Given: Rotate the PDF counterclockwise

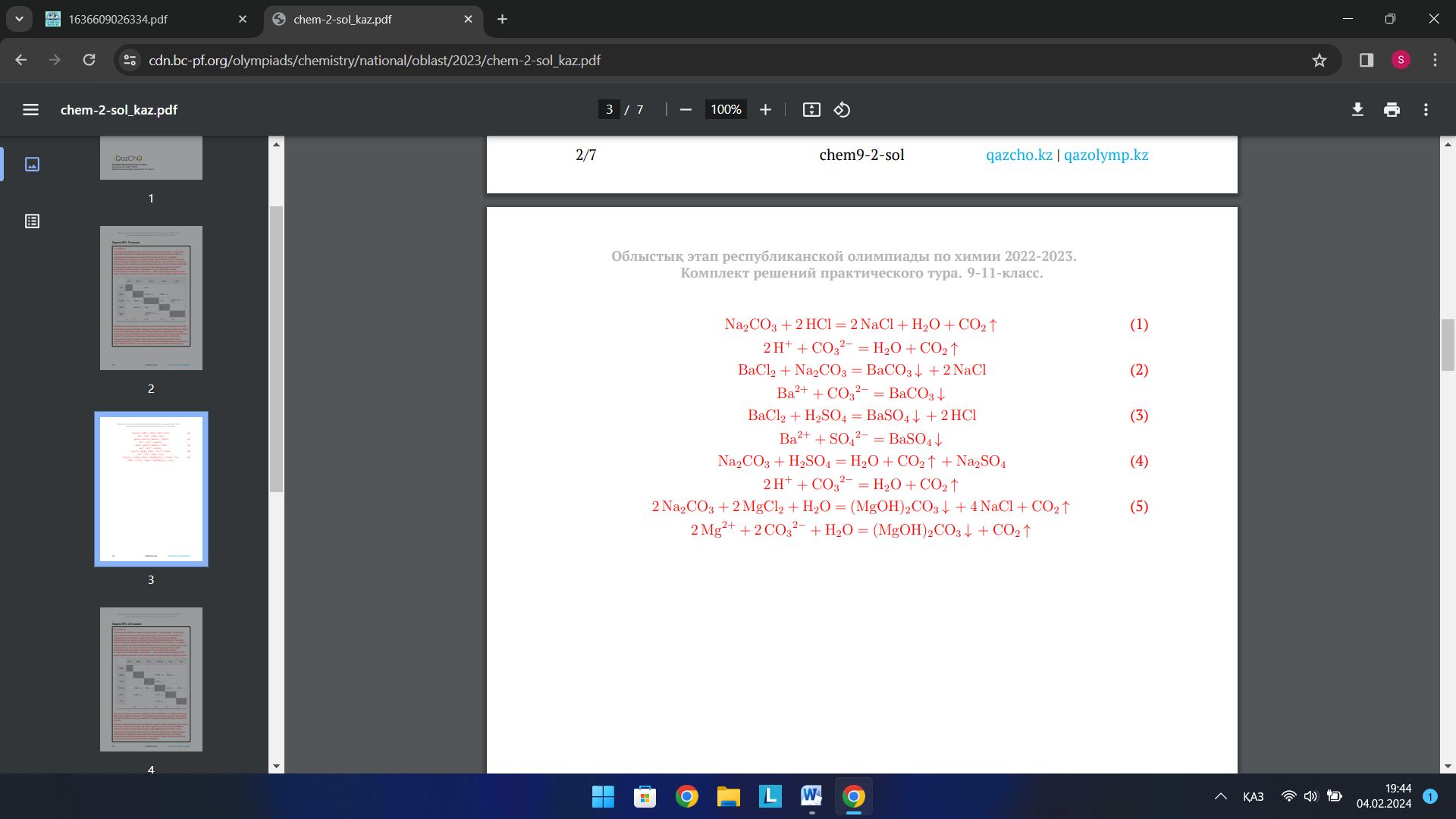Looking at the screenshot, I should pyautogui.click(x=842, y=110).
